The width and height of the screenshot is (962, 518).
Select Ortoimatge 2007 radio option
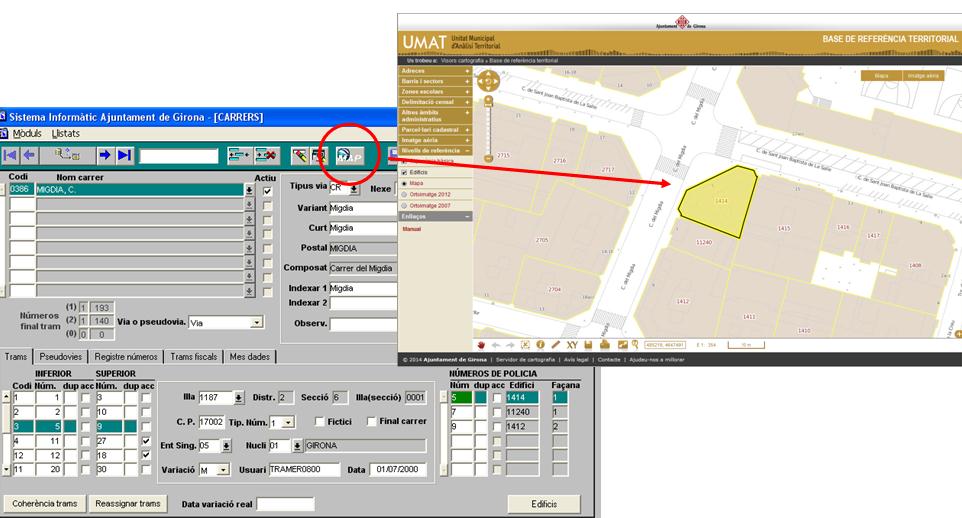(x=404, y=206)
